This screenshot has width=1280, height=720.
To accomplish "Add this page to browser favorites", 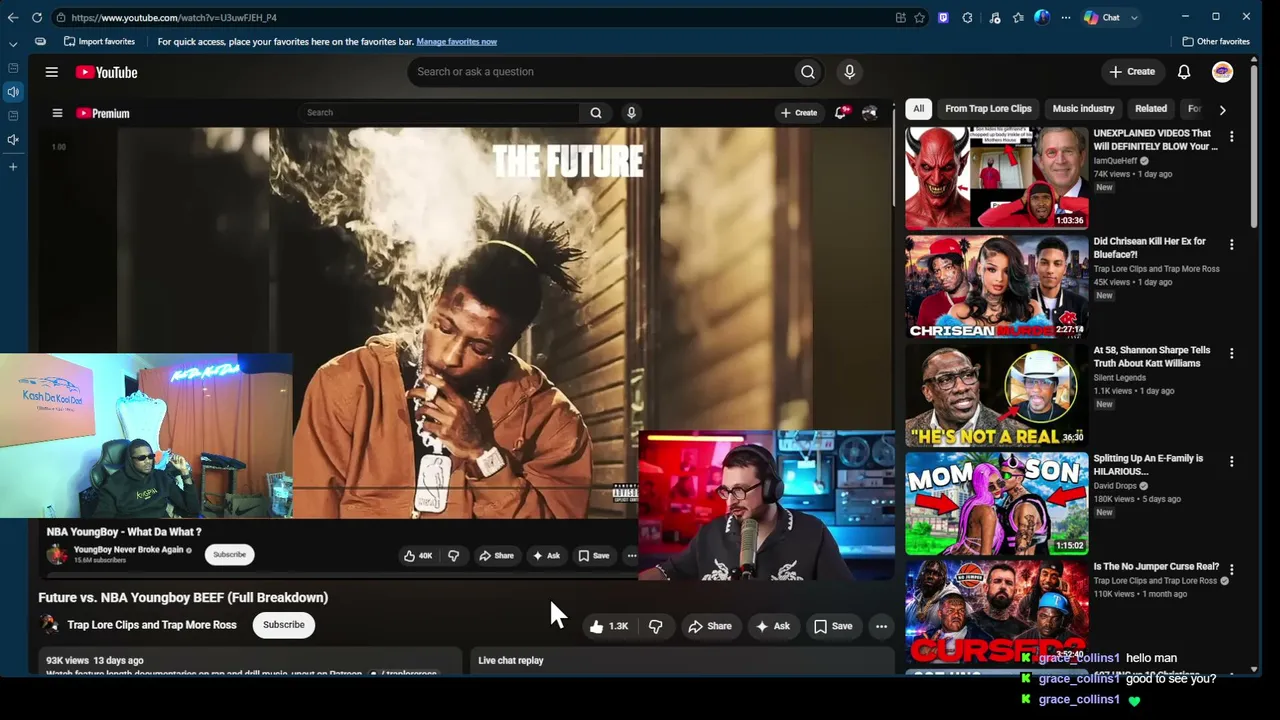I will tap(919, 17).
